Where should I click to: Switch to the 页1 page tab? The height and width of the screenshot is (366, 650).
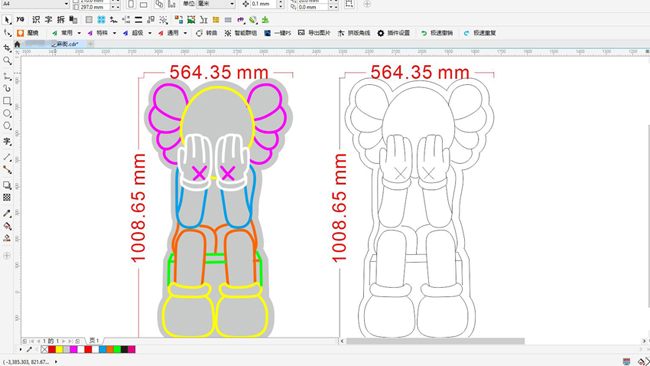coord(95,341)
